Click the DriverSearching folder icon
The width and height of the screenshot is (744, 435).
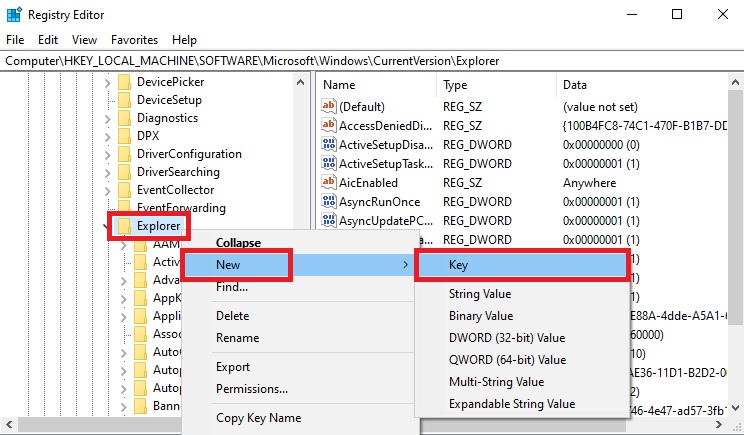pyautogui.click(x=124, y=172)
